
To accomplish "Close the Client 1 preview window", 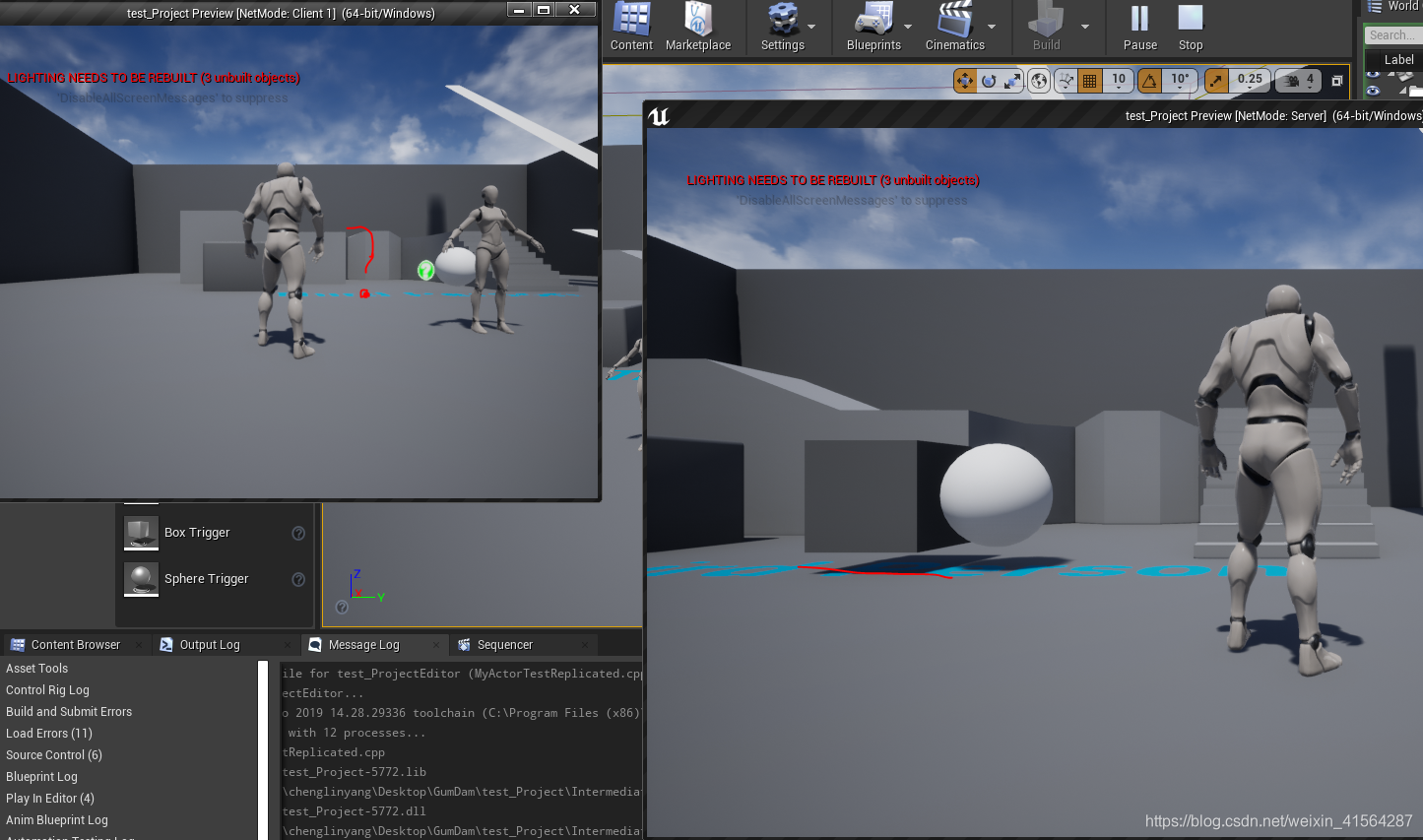I will tap(575, 10).
